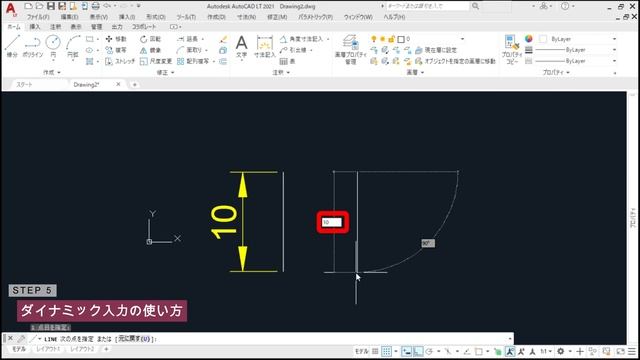
Task: Open the layer name dropdown showing 0
Action: coord(462,39)
